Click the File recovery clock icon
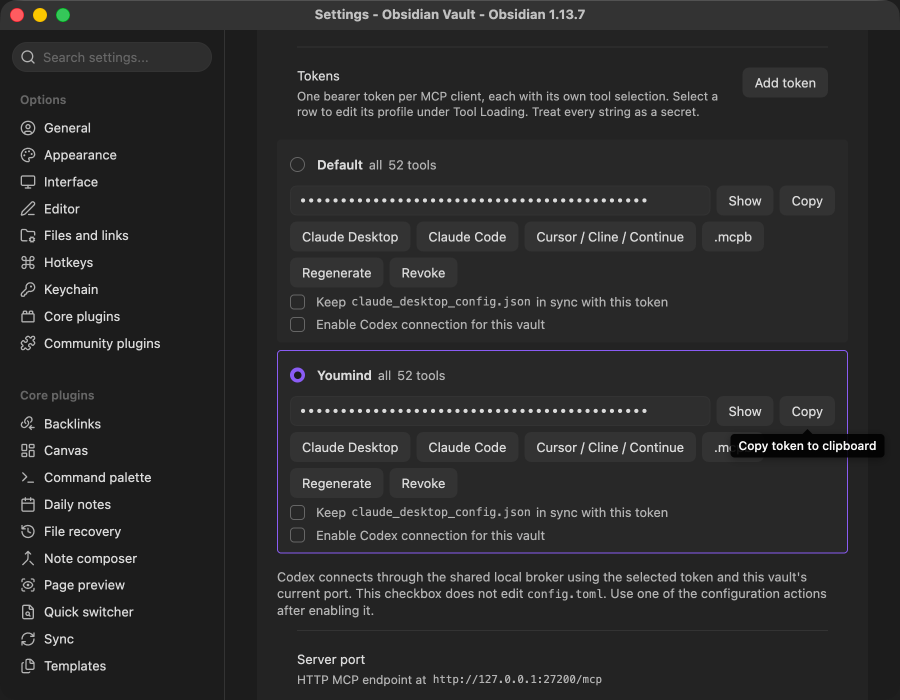 click(28, 531)
